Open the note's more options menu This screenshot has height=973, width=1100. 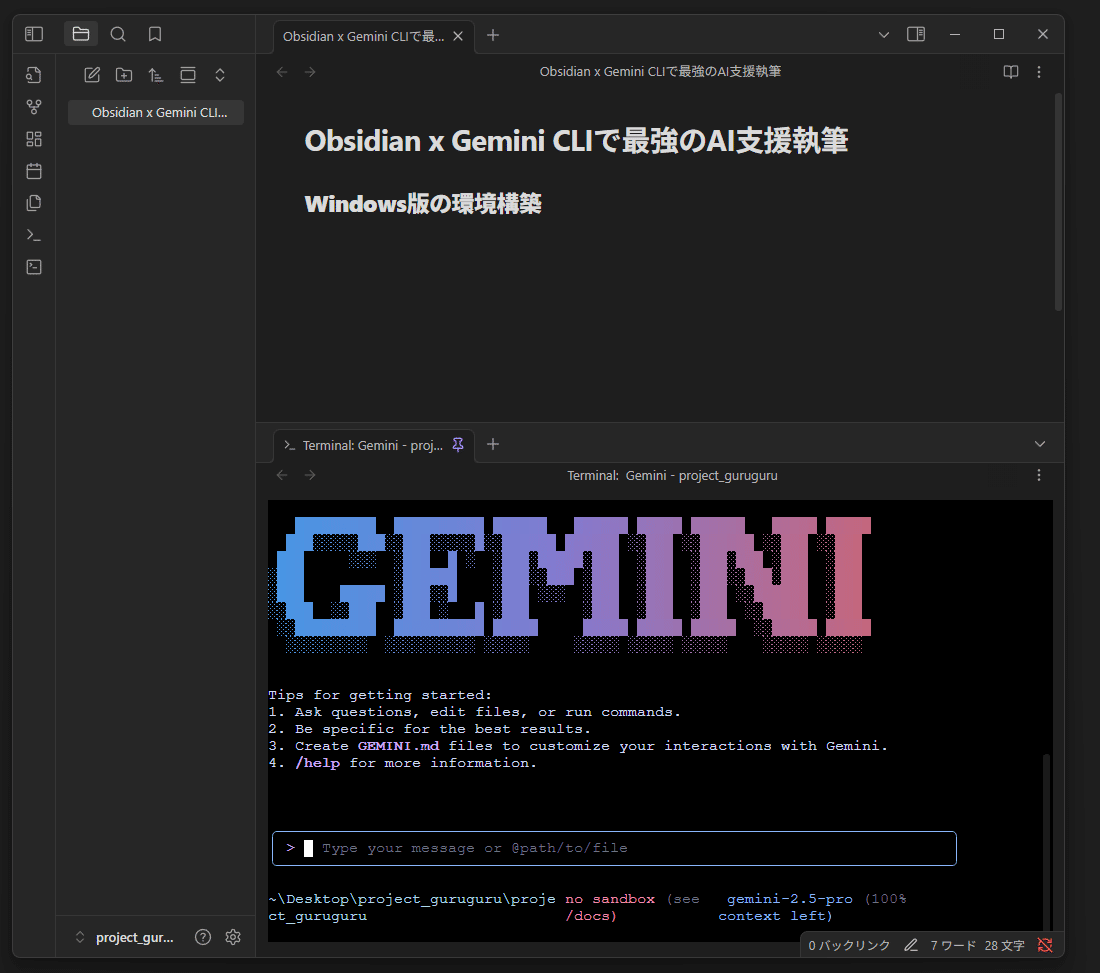tap(1038, 71)
